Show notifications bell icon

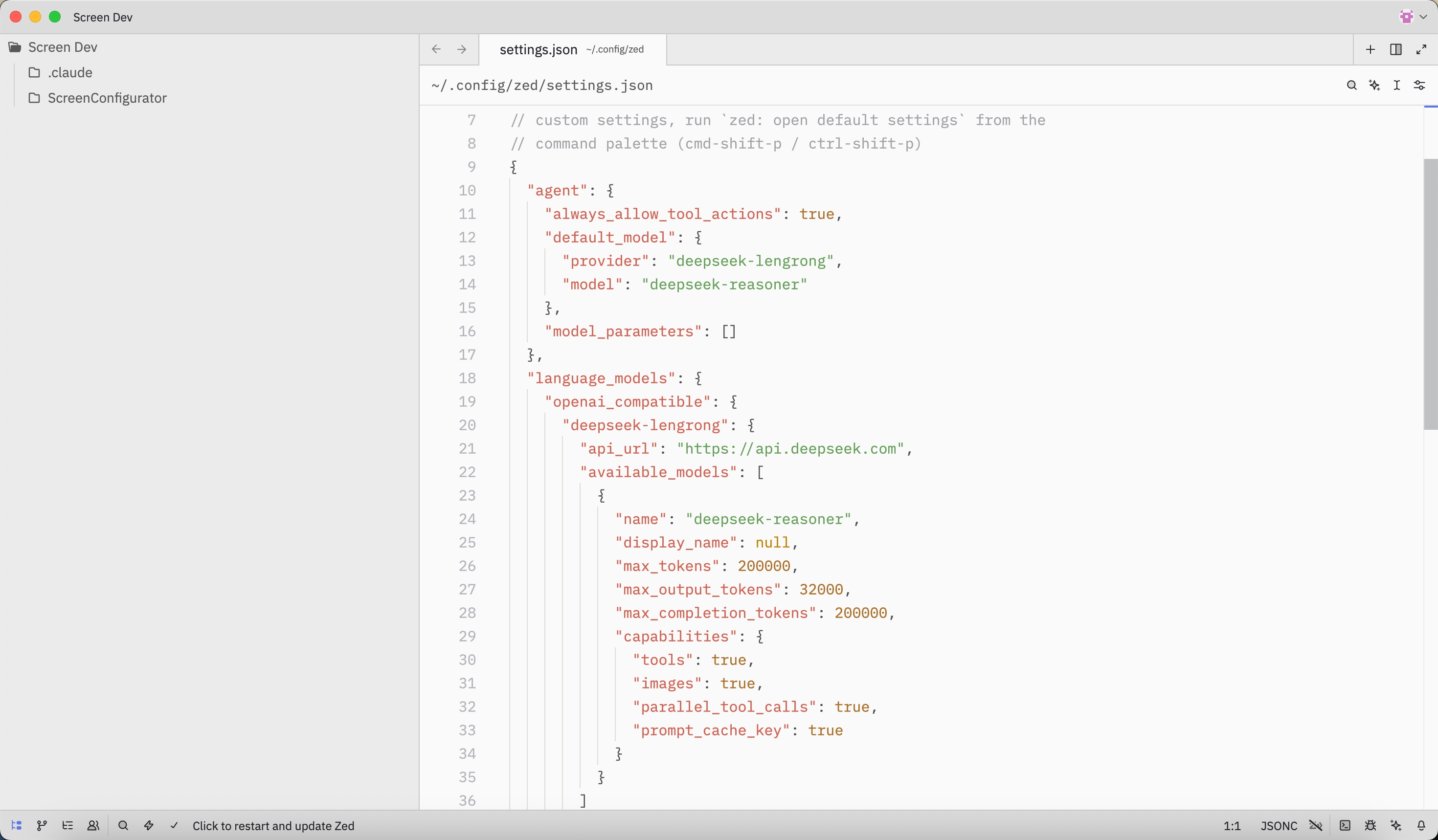[x=1421, y=825]
